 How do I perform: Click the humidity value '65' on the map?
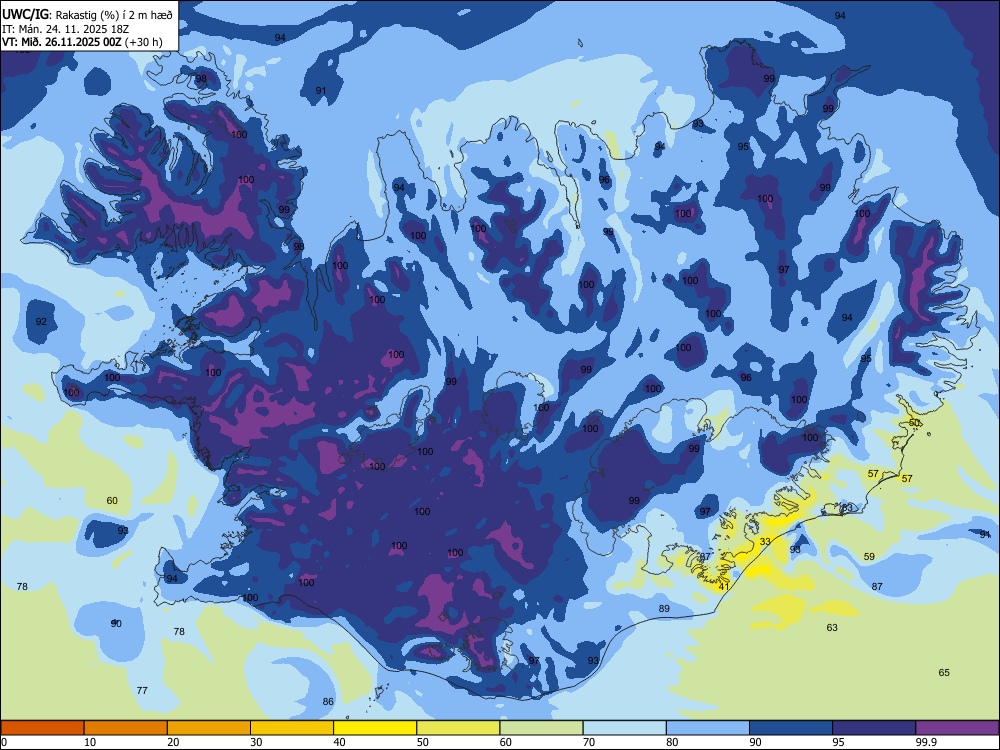pos(944,672)
